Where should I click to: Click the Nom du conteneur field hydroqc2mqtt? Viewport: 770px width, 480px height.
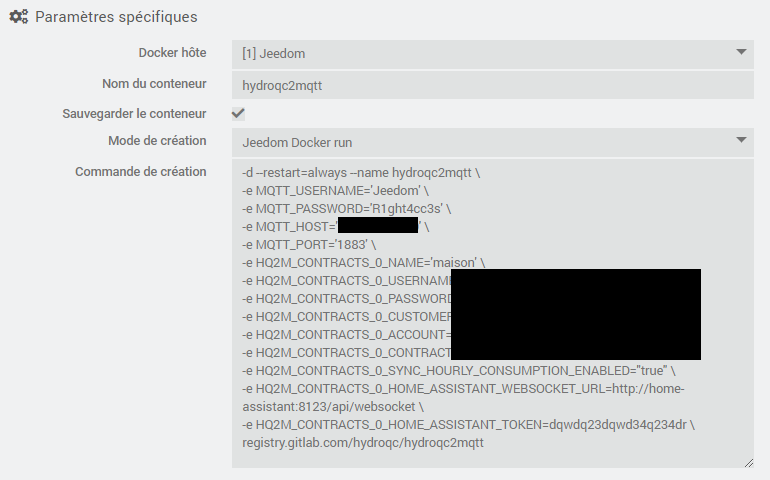pos(493,85)
